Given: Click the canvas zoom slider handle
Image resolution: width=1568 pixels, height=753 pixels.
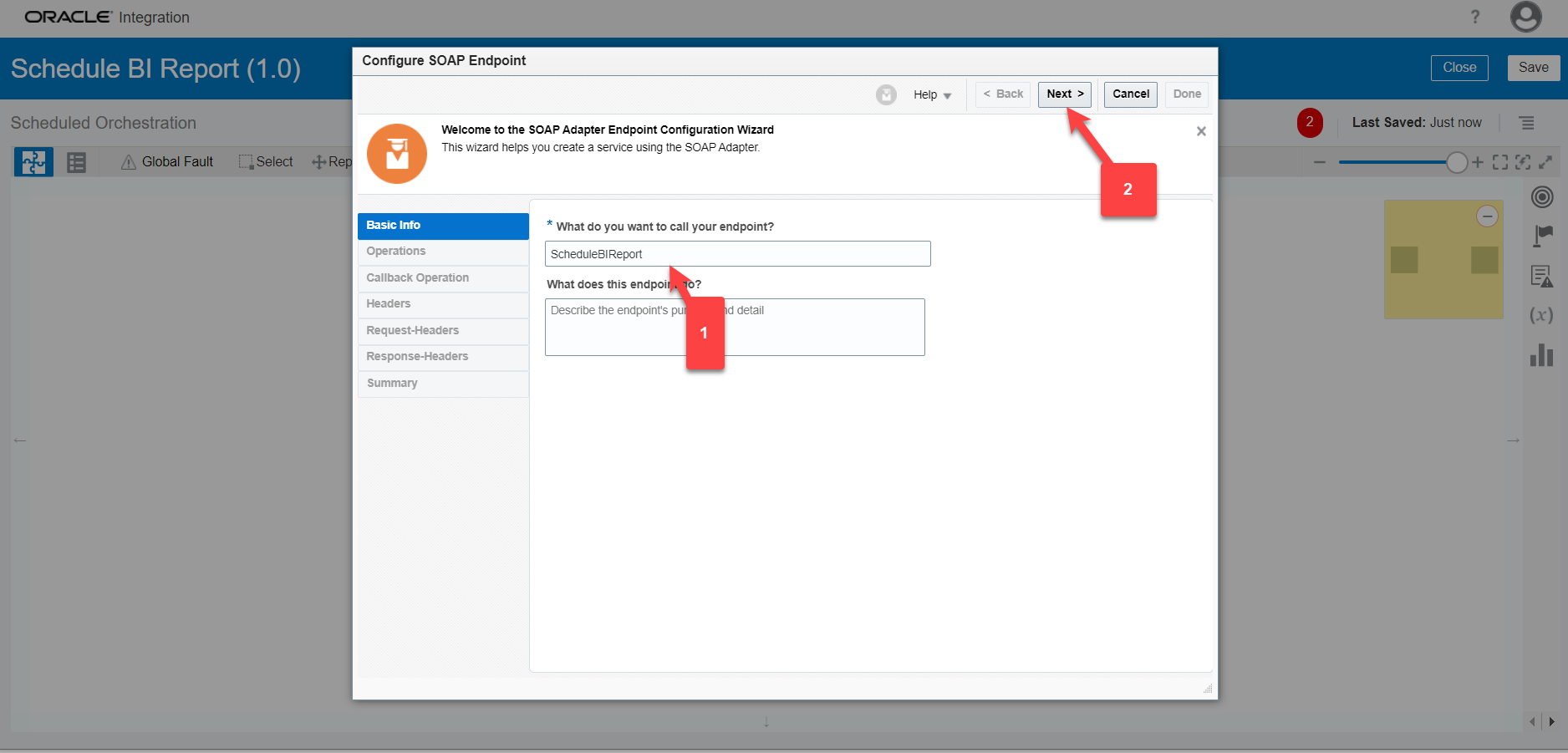Looking at the screenshot, I should pyautogui.click(x=1457, y=162).
